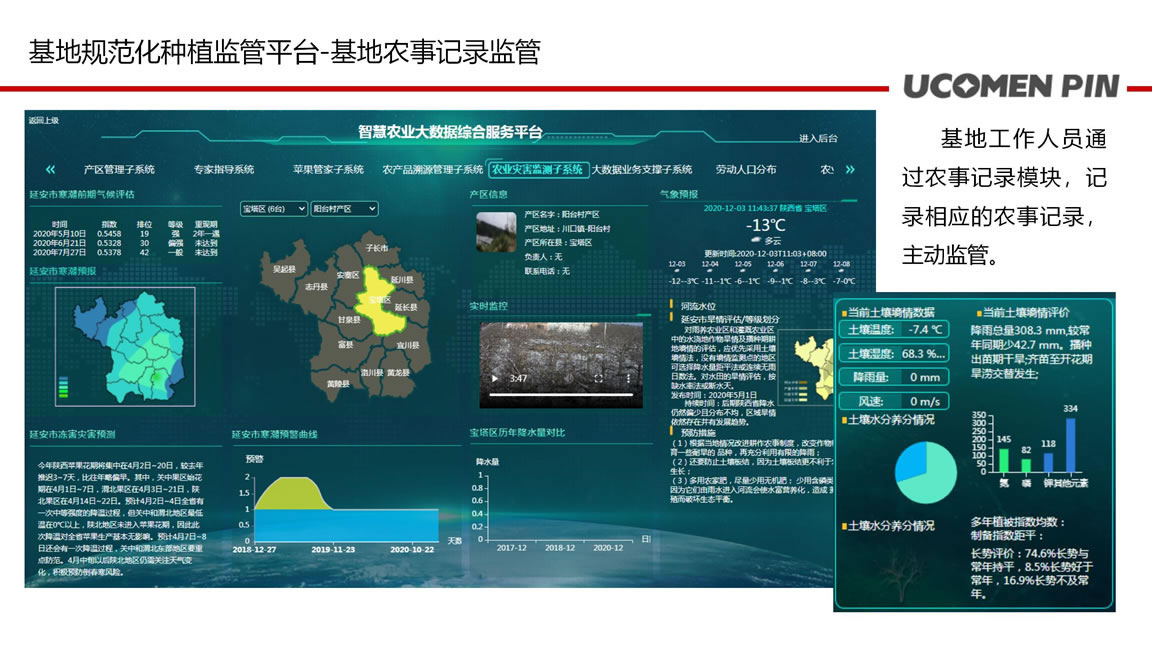Click the production area thumbnail photo
The height and width of the screenshot is (648, 1152).
[496, 231]
